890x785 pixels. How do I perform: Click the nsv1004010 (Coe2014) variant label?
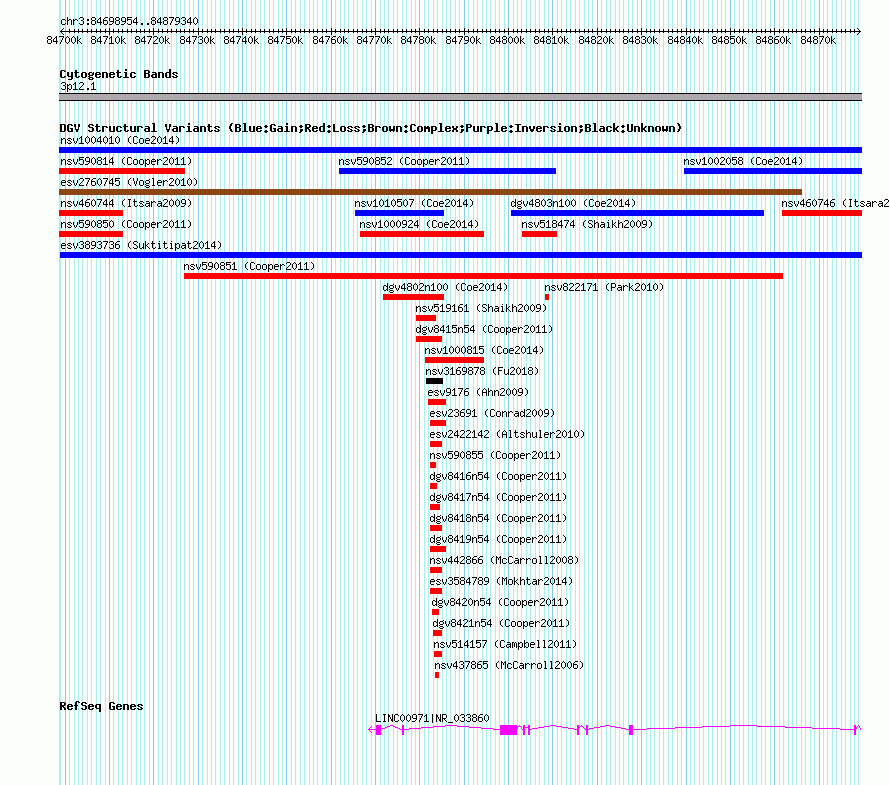120,140
